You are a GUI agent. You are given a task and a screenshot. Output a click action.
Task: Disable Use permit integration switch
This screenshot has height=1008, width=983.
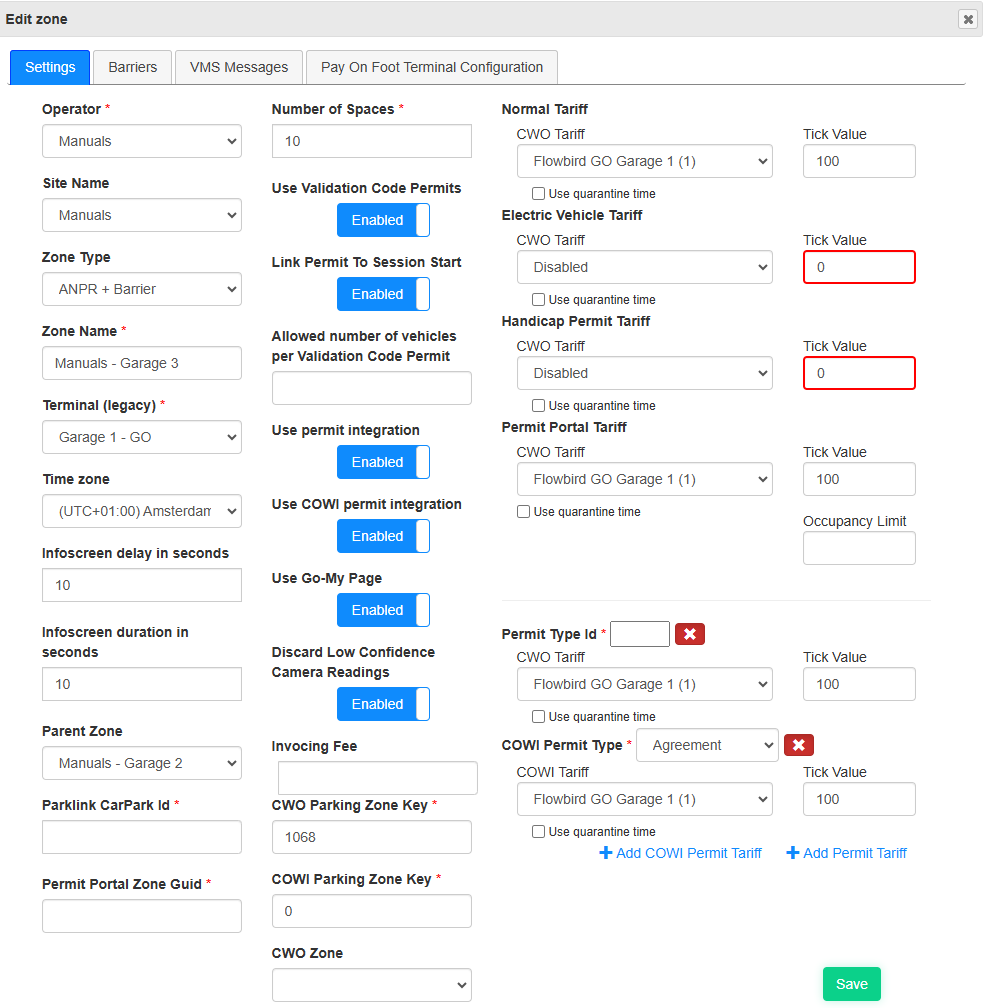coord(383,462)
